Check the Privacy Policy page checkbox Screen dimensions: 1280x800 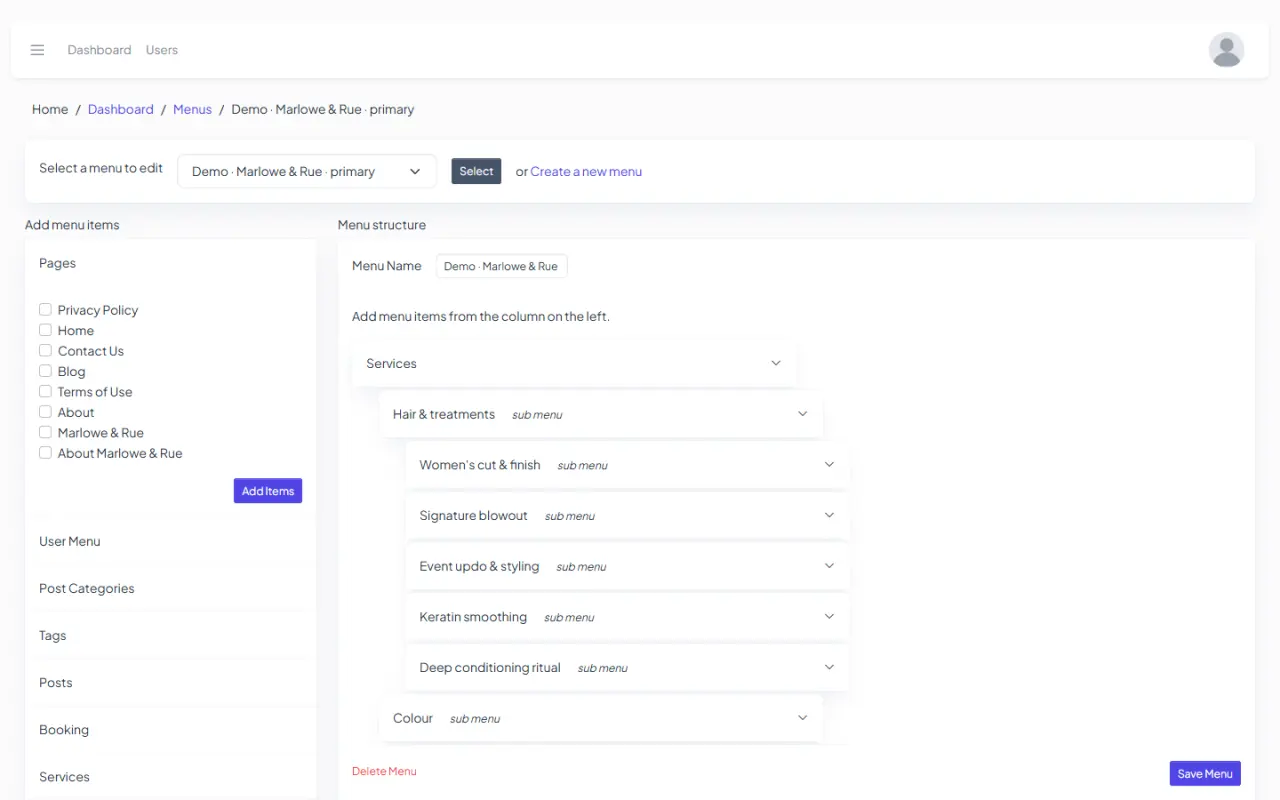pyautogui.click(x=45, y=310)
